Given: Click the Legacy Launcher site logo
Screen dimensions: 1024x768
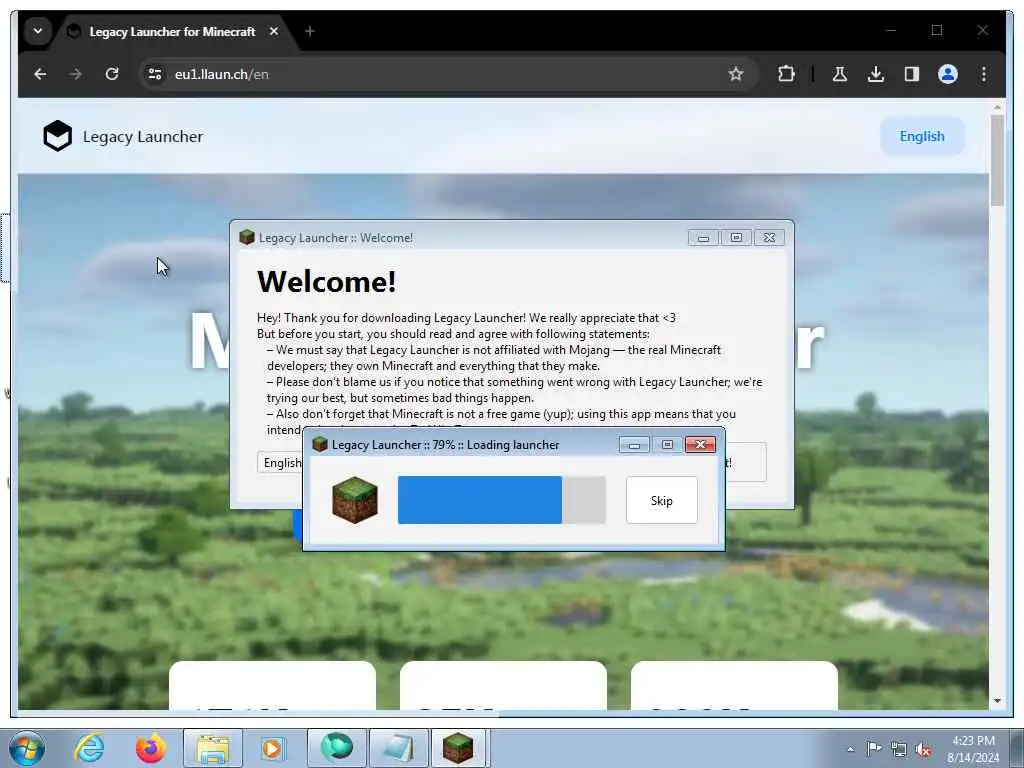Looking at the screenshot, I should [x=57, y=136].
